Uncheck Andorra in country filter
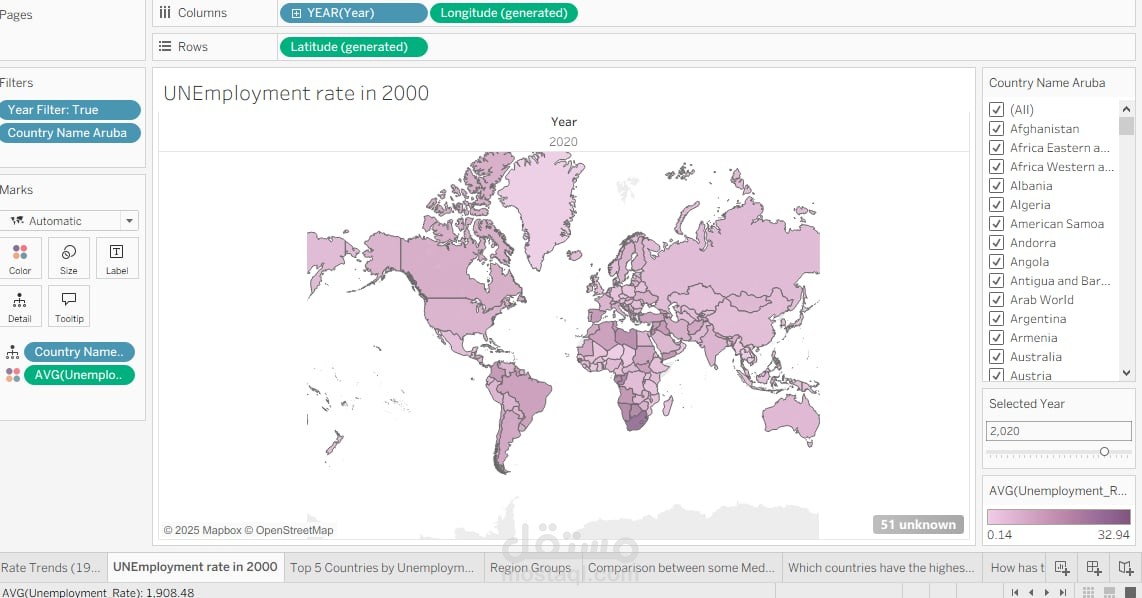Image resolution: width=1142 pixels, height=598 pixels. click(996, 243)
